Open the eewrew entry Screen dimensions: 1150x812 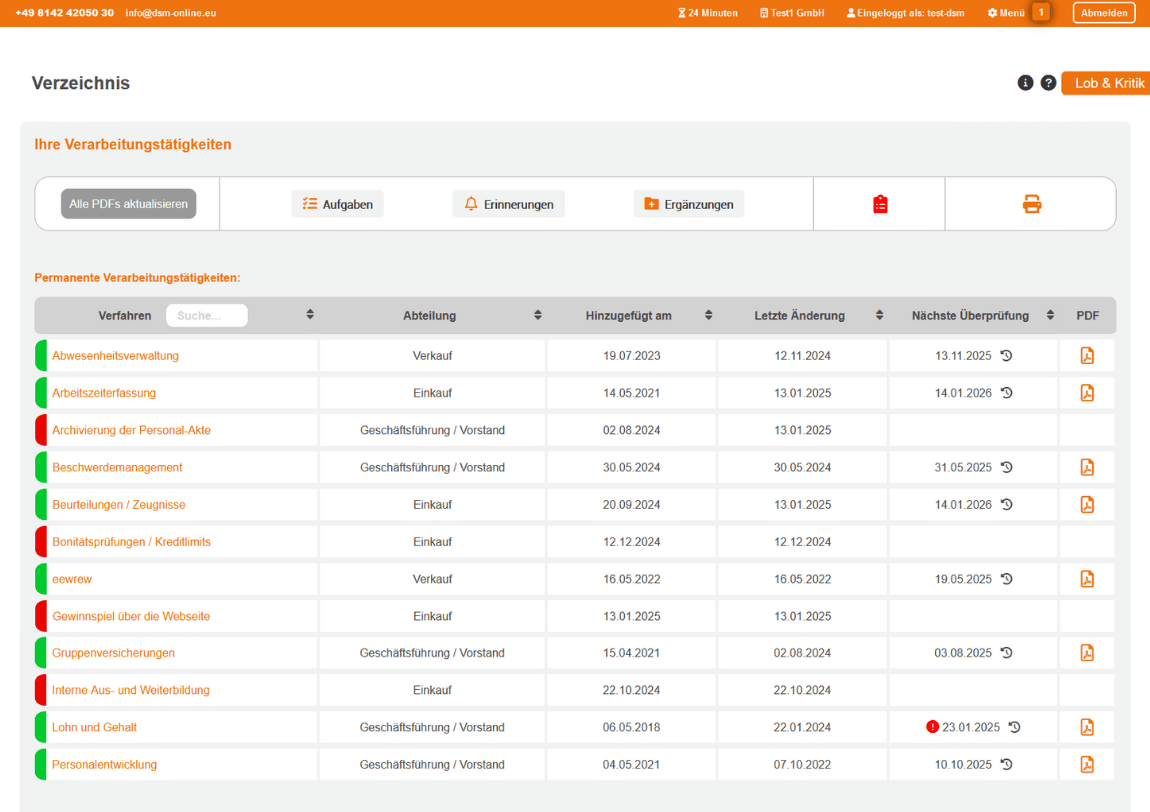coord(72,579)
